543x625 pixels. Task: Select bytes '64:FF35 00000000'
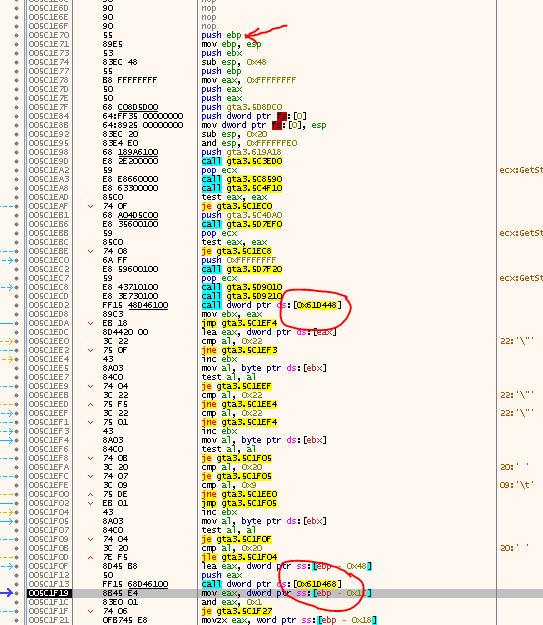(x=143, y=116)
